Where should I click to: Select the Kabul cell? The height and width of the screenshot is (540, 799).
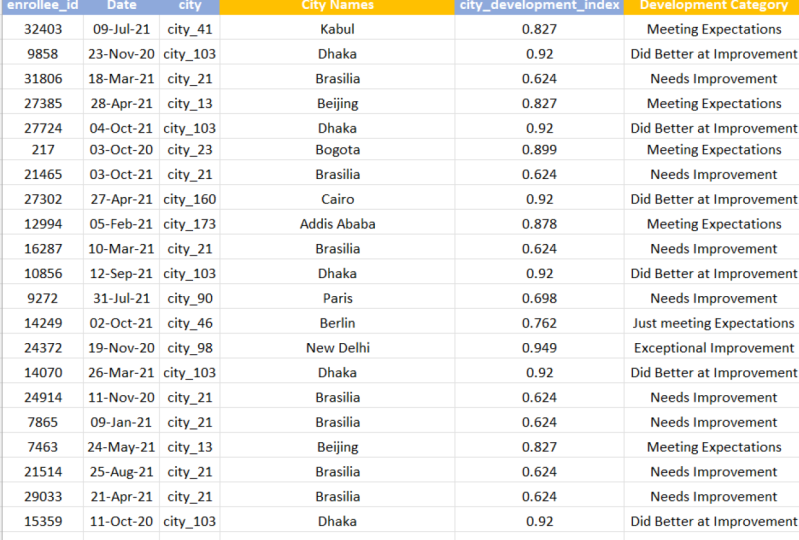click(337, 29)
